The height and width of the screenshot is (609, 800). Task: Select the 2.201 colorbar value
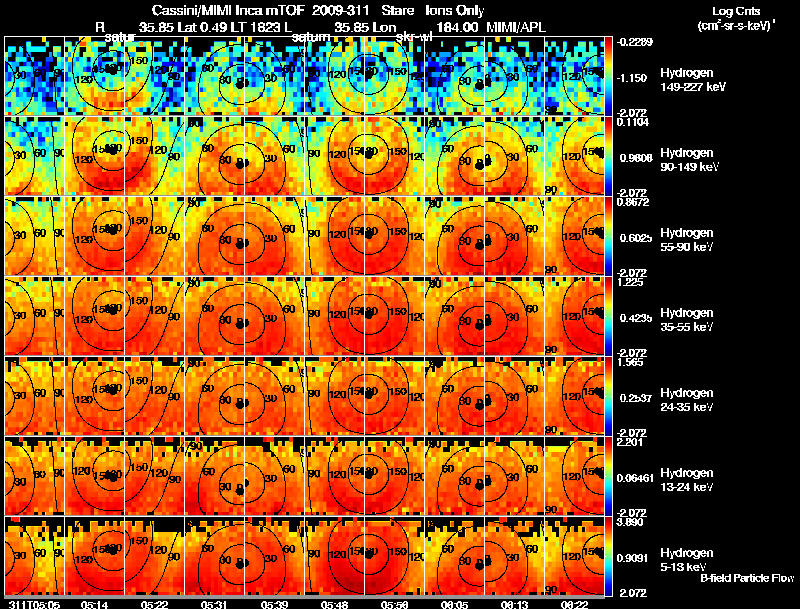click(630, 442)
